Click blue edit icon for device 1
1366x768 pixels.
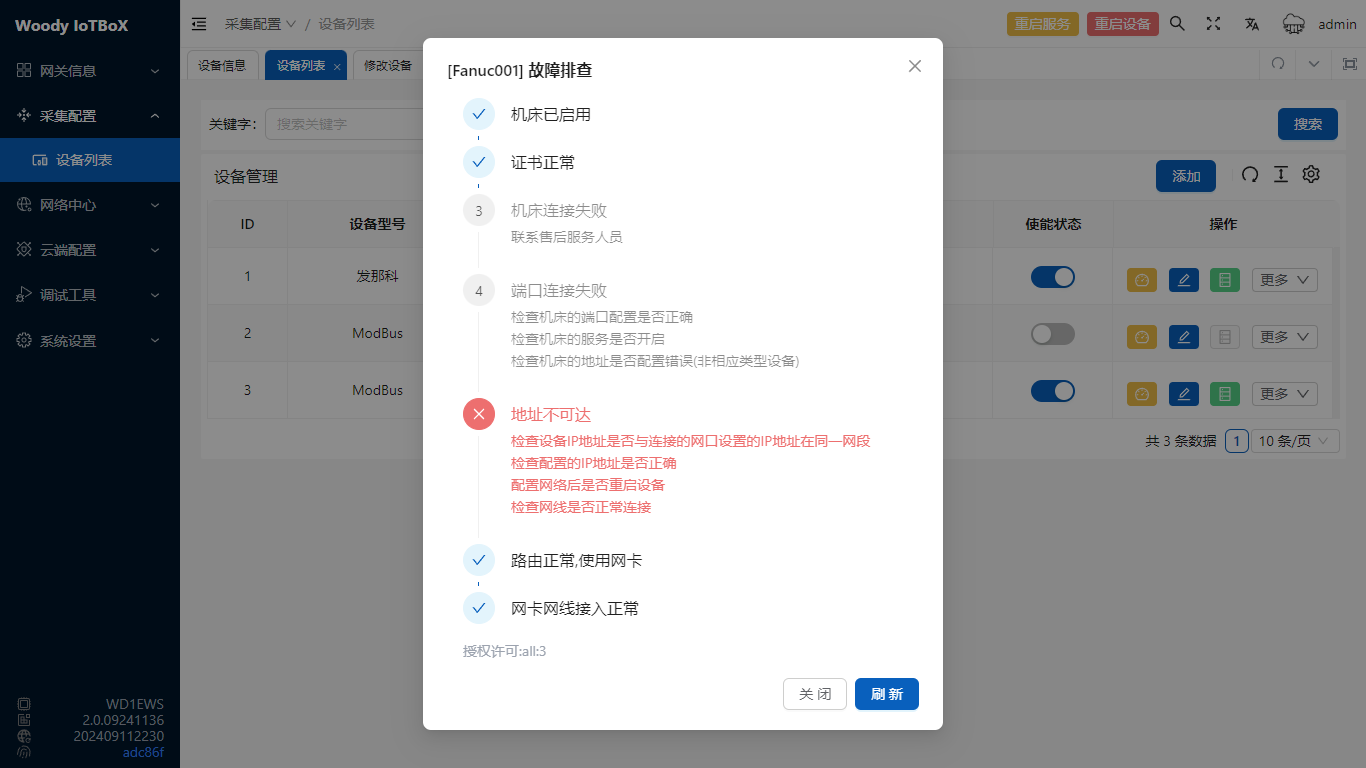tap(1183, 280)
